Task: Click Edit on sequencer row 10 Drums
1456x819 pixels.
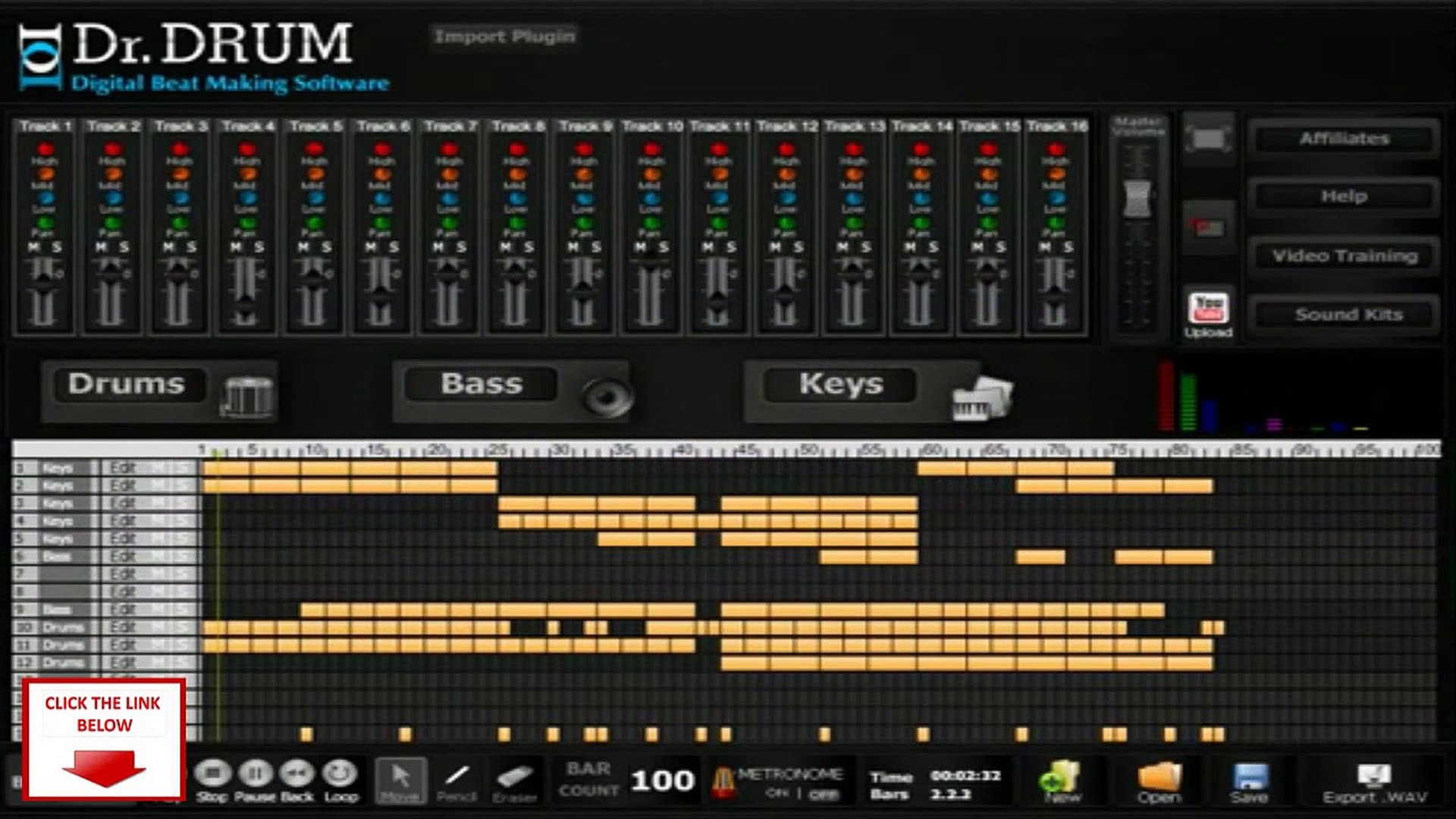Action: click(x=122, y=627)
